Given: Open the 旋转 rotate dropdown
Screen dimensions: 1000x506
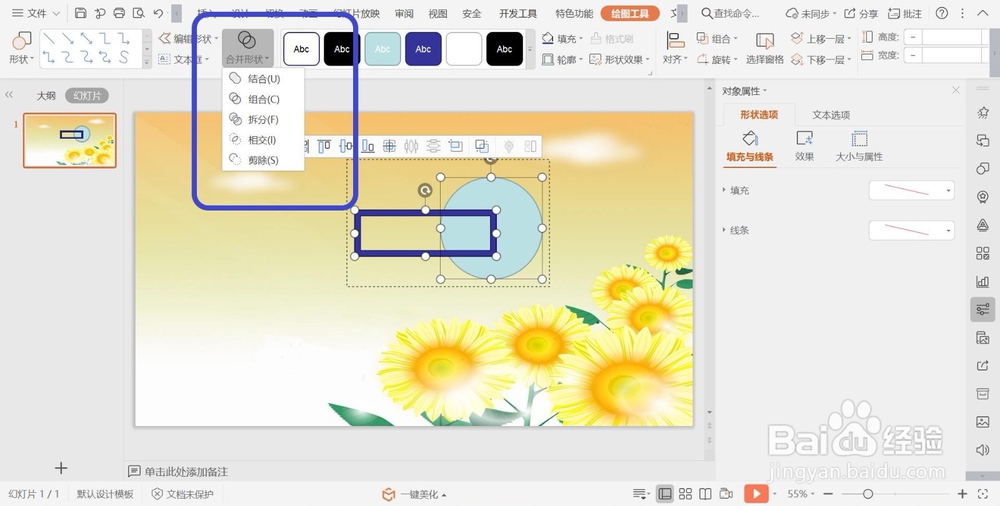Looking at the screenshot, I should pos(717,59).
